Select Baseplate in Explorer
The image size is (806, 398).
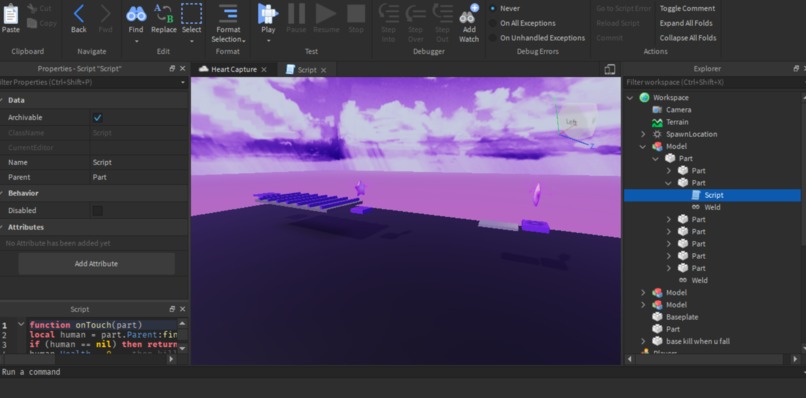click(682, 317)
